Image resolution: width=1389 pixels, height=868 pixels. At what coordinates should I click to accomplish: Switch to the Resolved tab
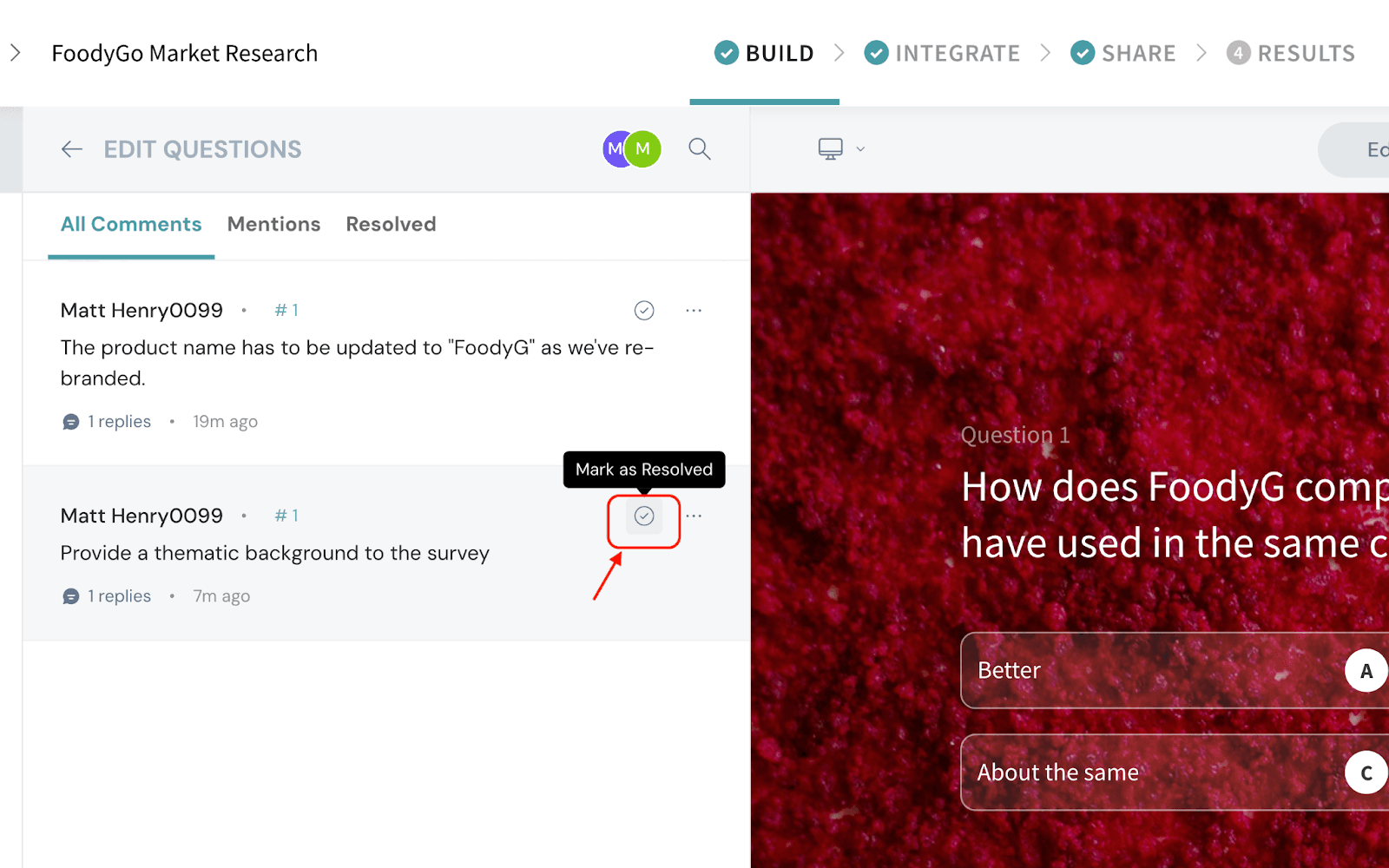[x=391, y=225]
